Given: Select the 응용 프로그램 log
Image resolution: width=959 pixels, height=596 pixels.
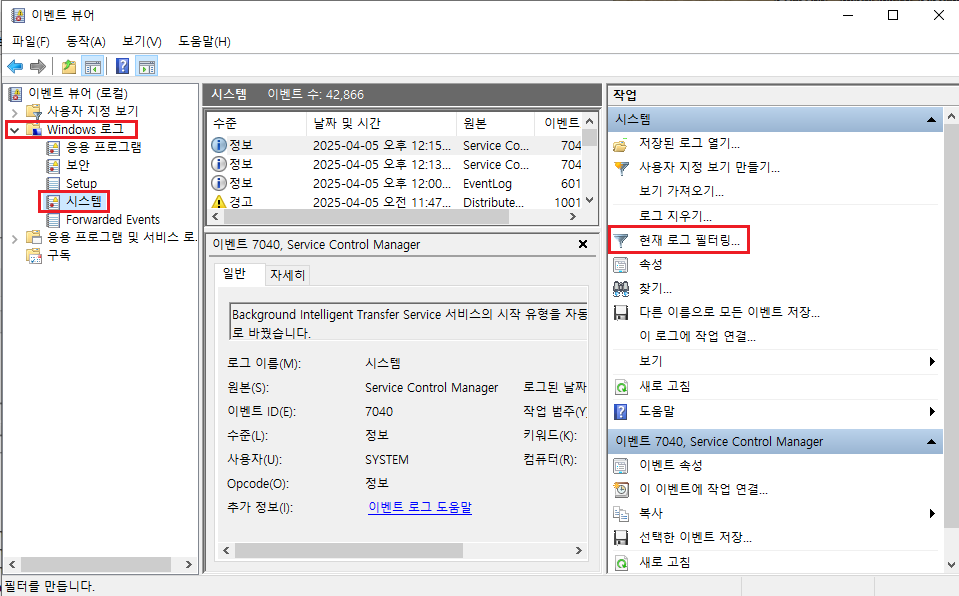Looking at the screenshot, I should (103, 147).
